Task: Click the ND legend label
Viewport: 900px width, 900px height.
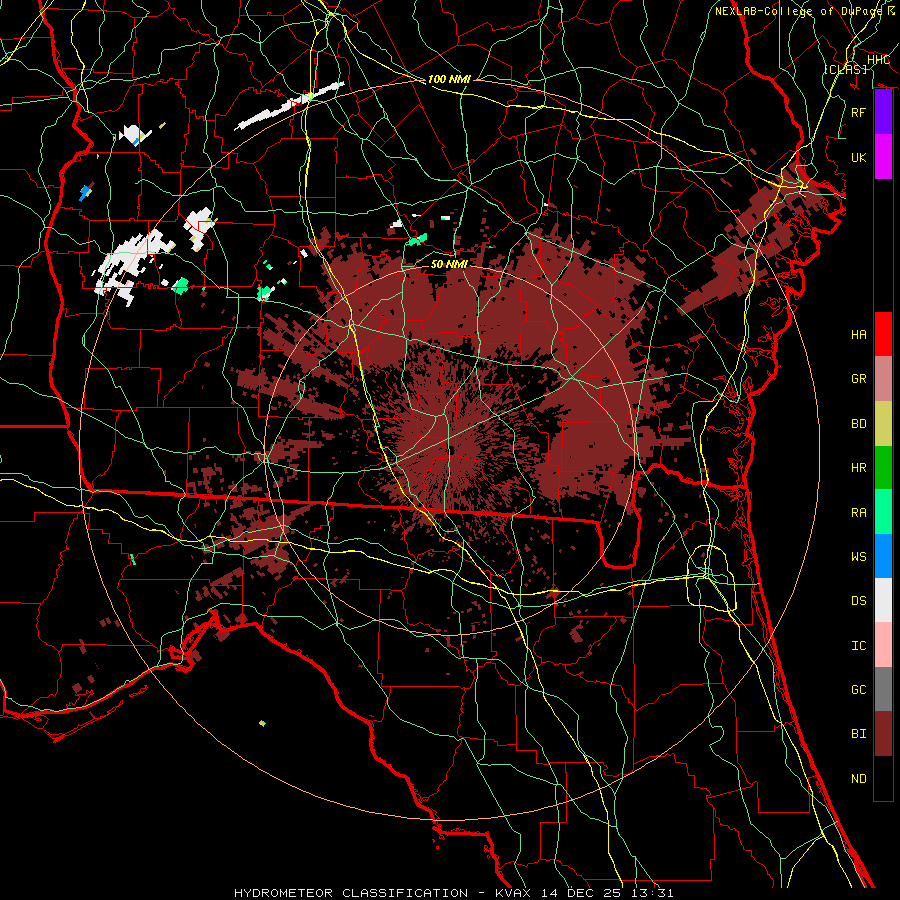Action: pos(858,778)
